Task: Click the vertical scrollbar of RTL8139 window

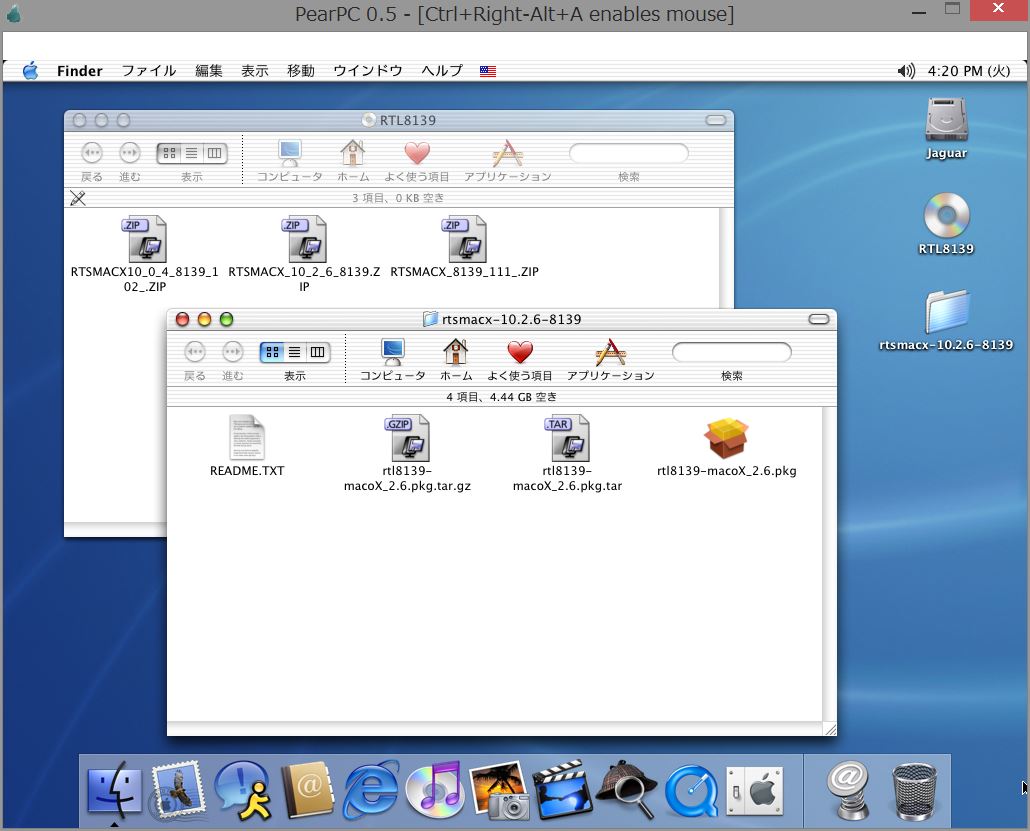Action: (x=727, y=258)
